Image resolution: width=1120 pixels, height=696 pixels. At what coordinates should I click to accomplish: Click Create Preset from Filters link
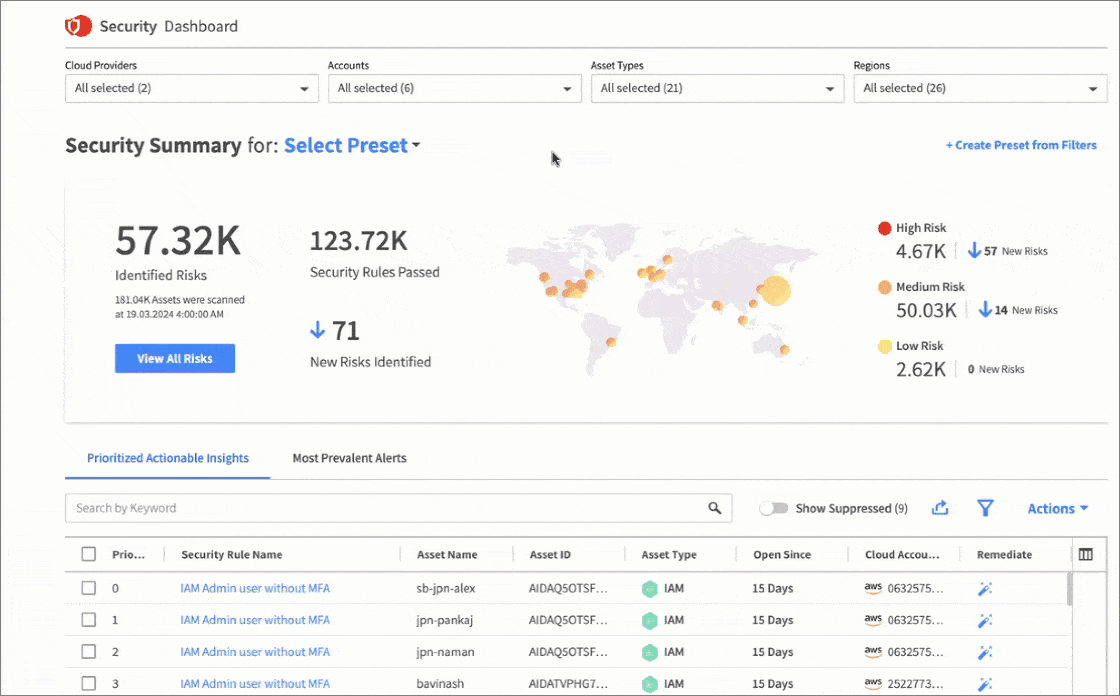[1021, 145]
